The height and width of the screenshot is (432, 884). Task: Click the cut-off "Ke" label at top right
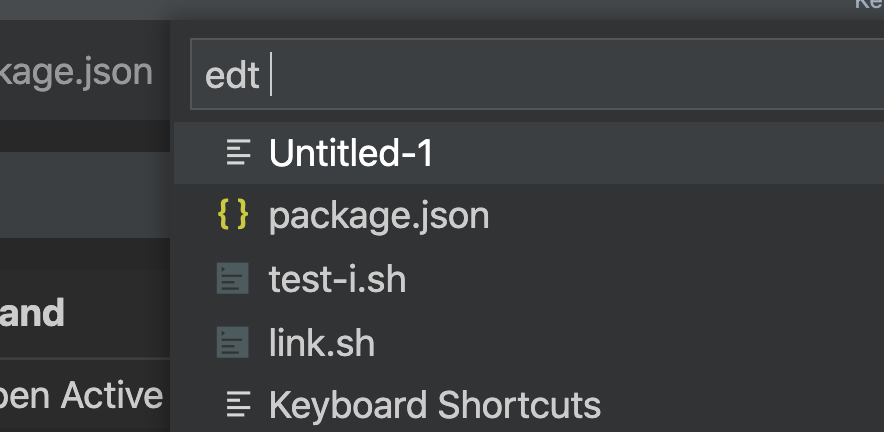click(x=868, y=5)
